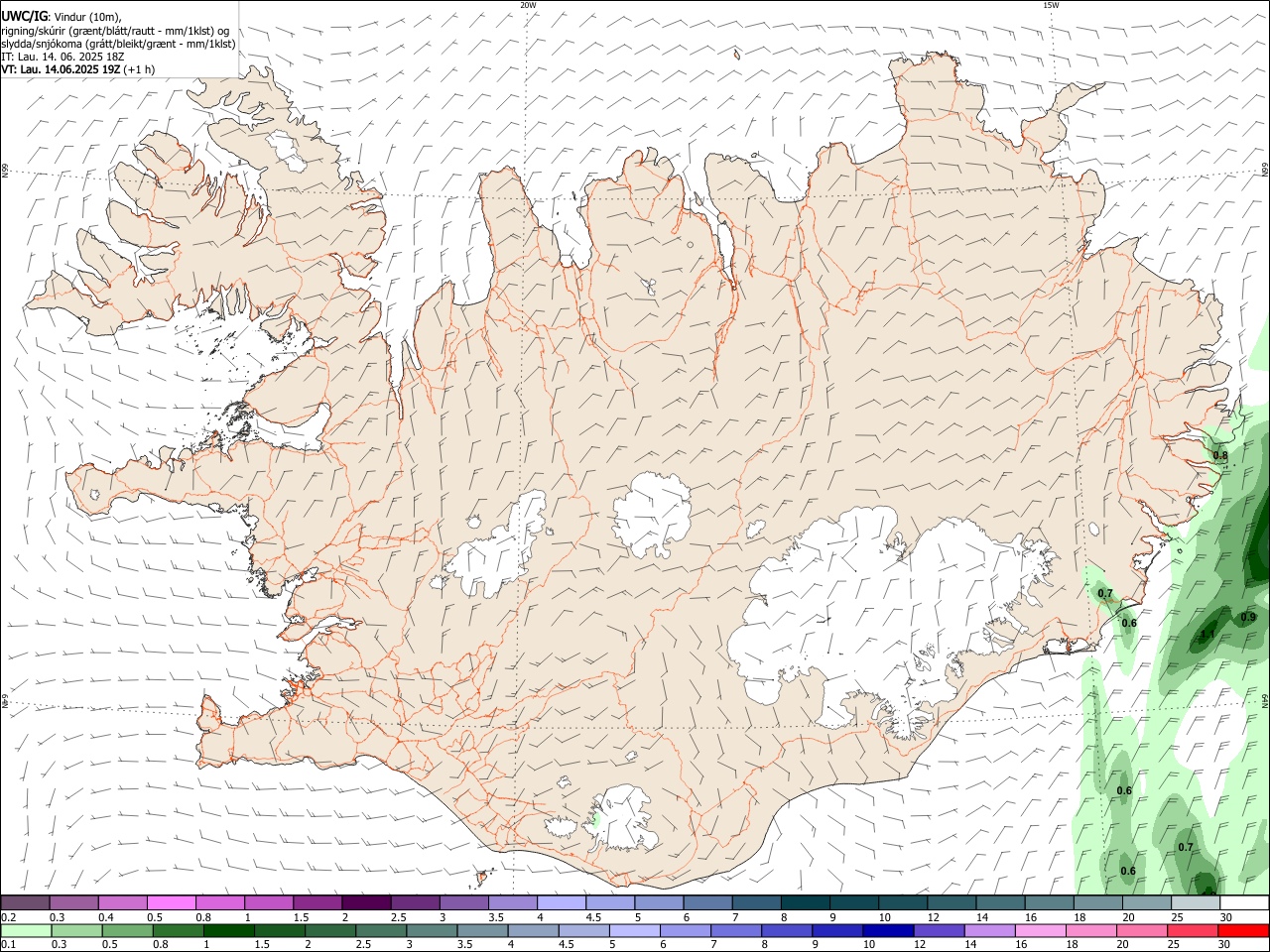
Task: Click the 'UWC/IG: Vindur (10m)' title text
Action: 62,16
